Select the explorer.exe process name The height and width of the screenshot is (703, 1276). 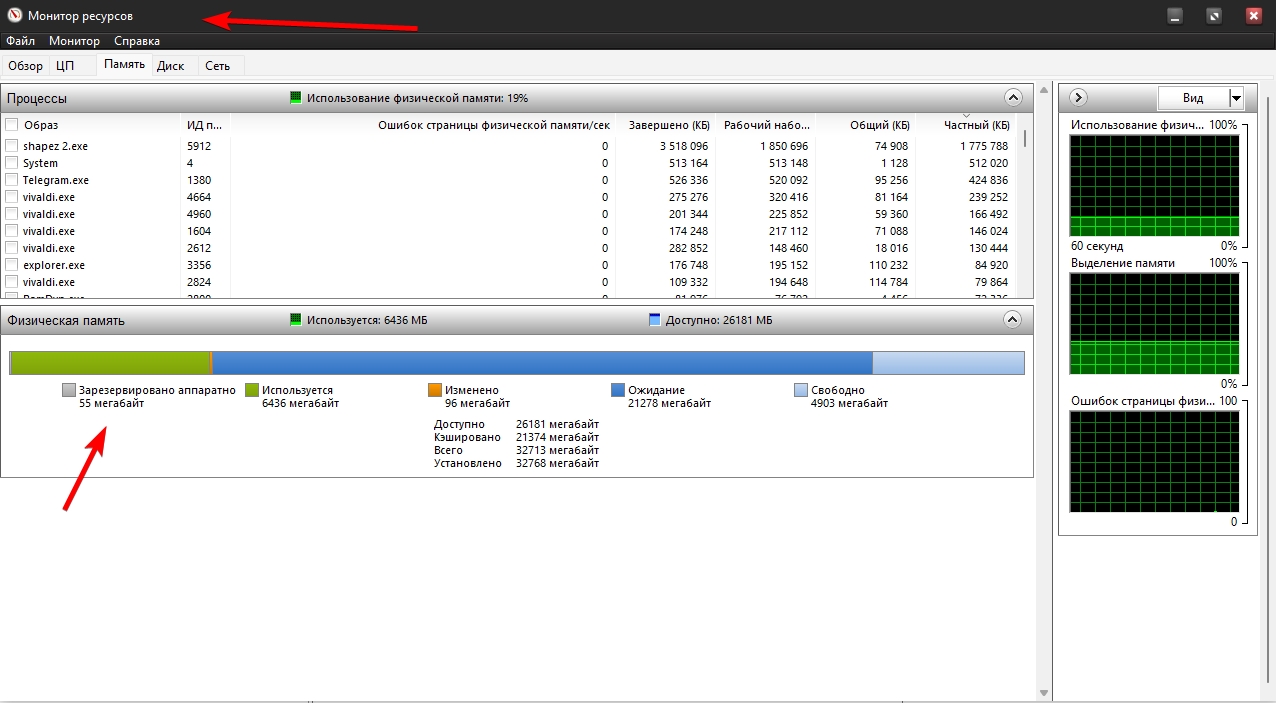(x=54, y=265)
